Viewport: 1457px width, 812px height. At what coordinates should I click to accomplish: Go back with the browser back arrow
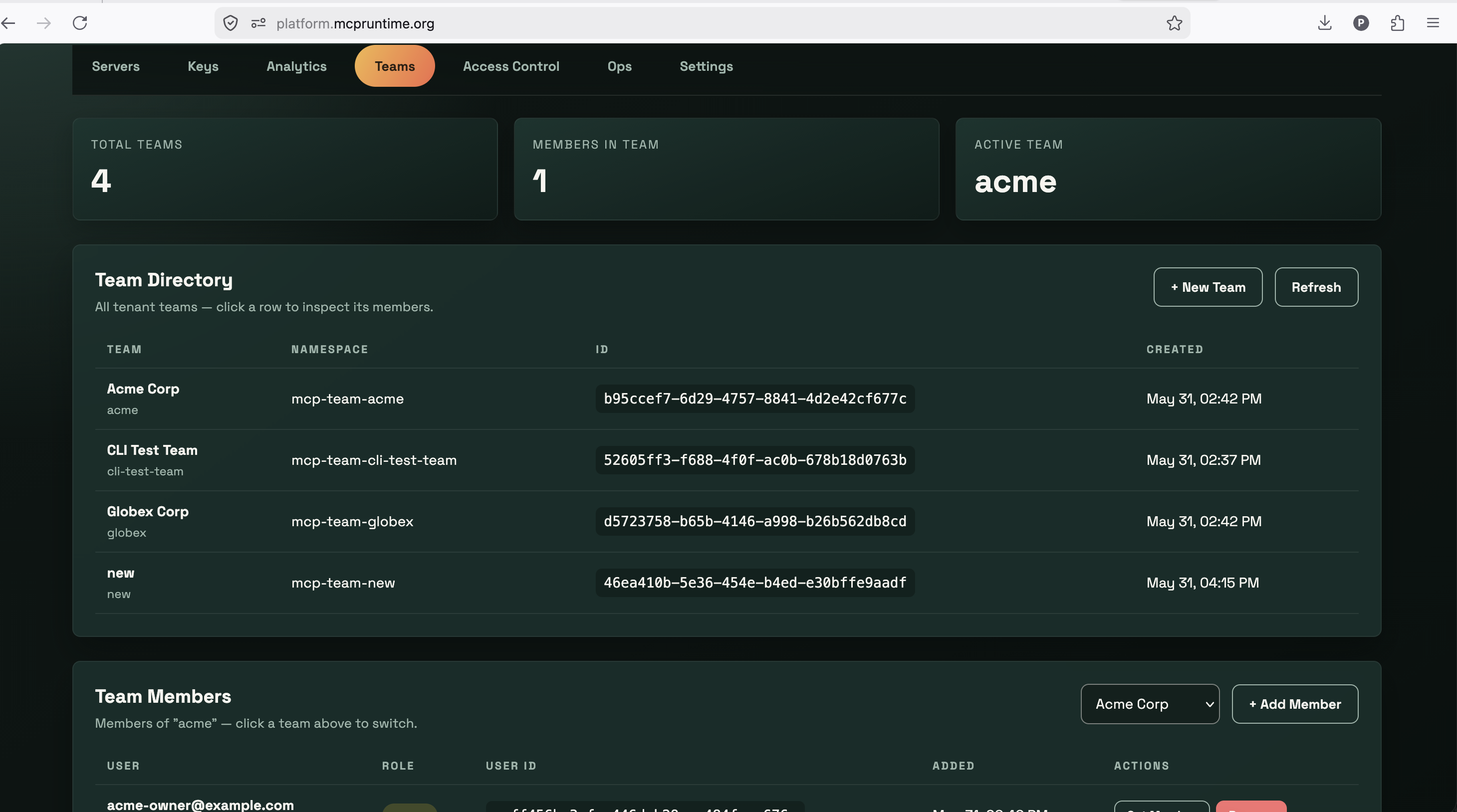[8, 23]
